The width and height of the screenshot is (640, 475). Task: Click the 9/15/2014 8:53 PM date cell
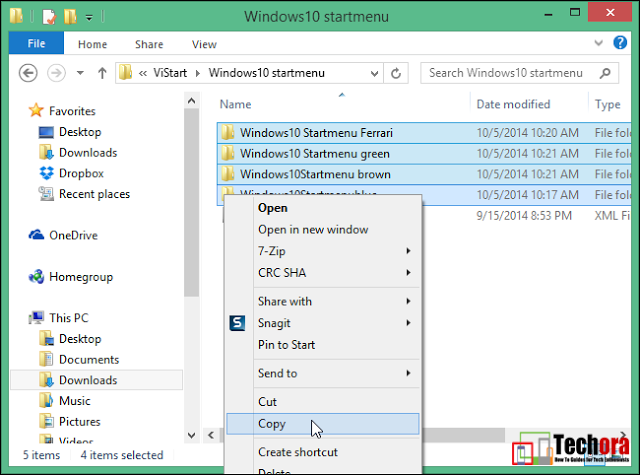524,215
